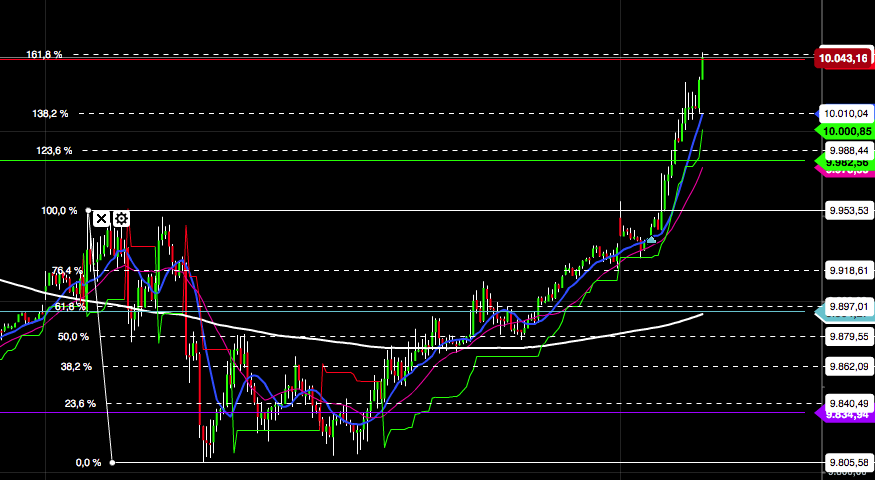This screenshot has height=480, width=875.
Task: Click the 9.862,09 price label
Action: click(848, 366)
